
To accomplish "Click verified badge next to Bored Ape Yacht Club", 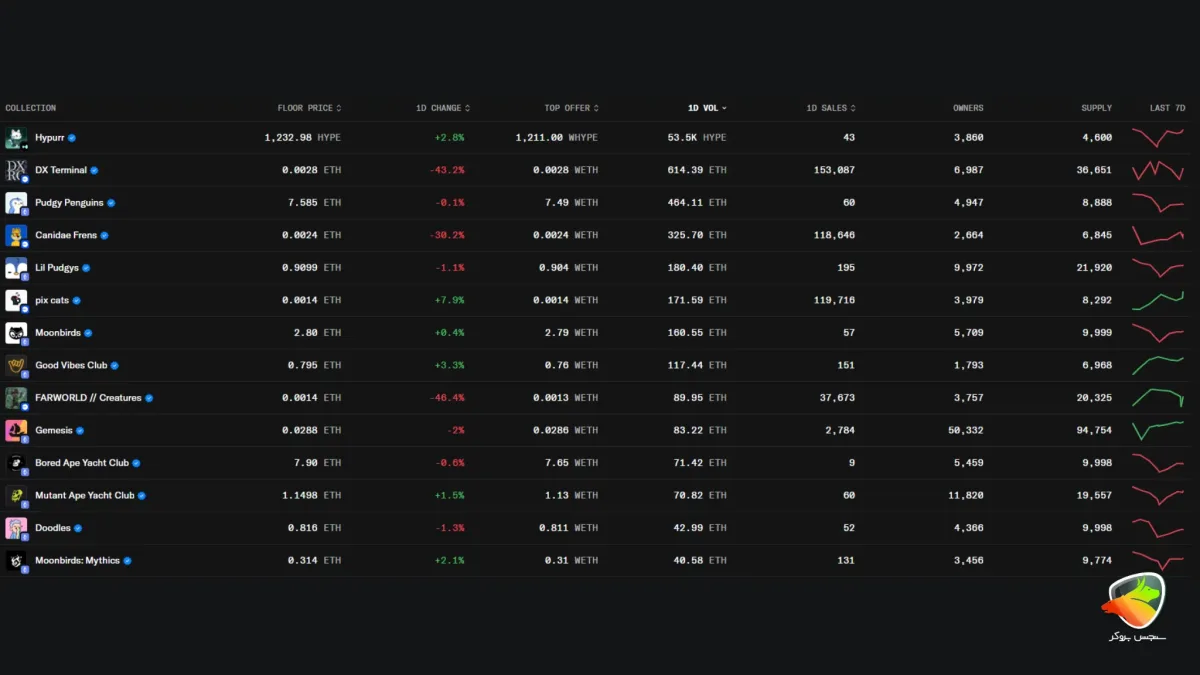I will coord(136,463).
